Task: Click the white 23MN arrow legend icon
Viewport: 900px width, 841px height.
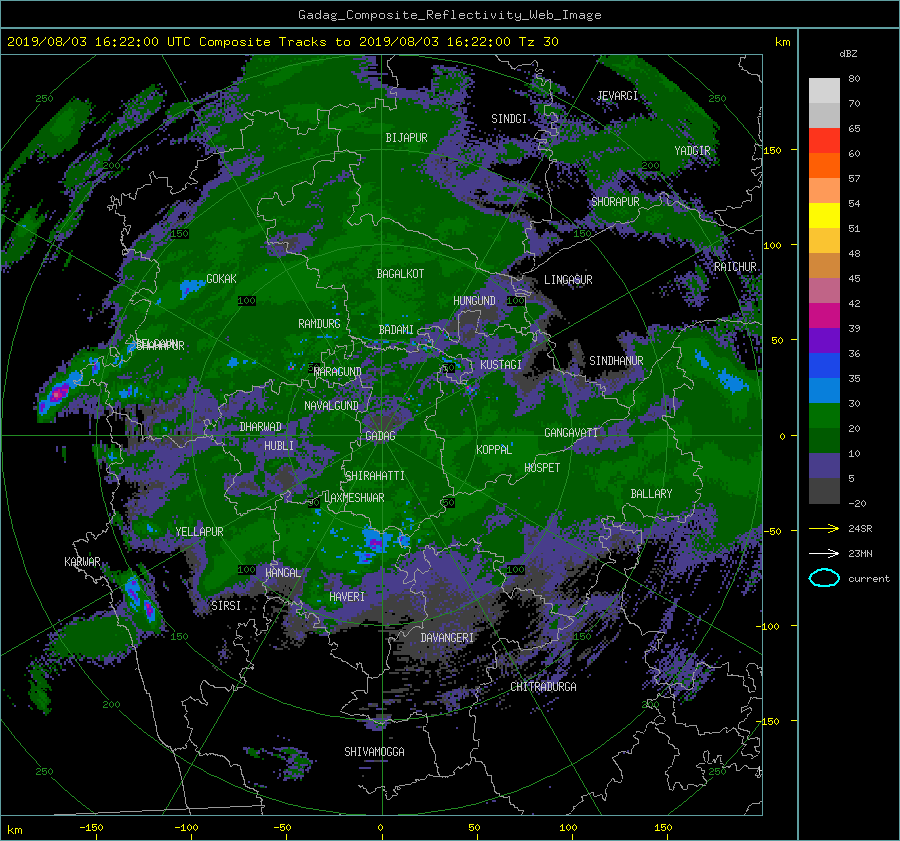Action: pos(824,553)
